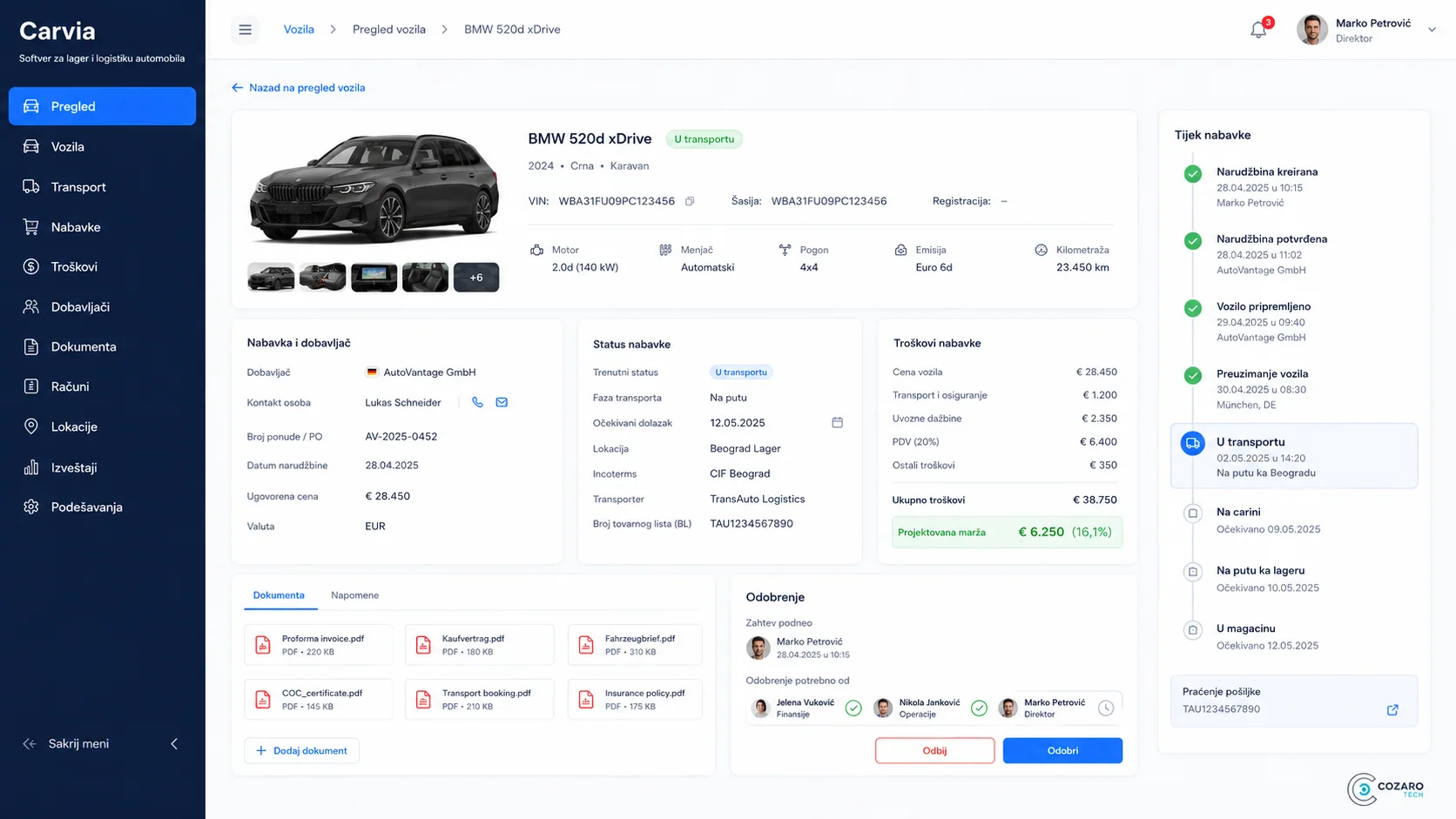Open Dobavljači sidebar section

[x=102, y=306]
